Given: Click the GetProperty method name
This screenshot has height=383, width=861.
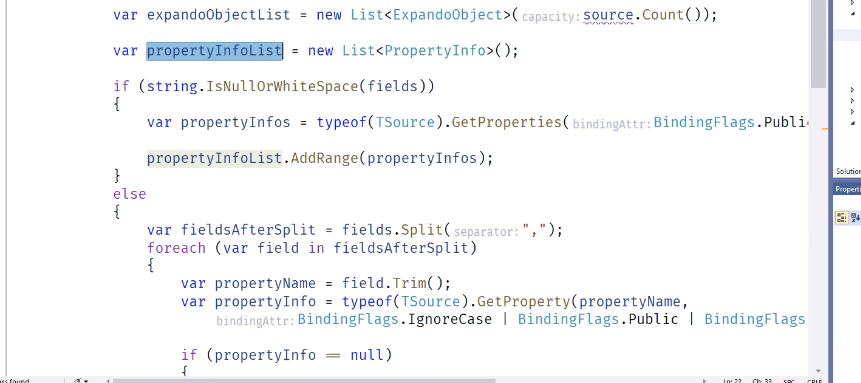Looking at the screenshot, I should tap(523, 302).
